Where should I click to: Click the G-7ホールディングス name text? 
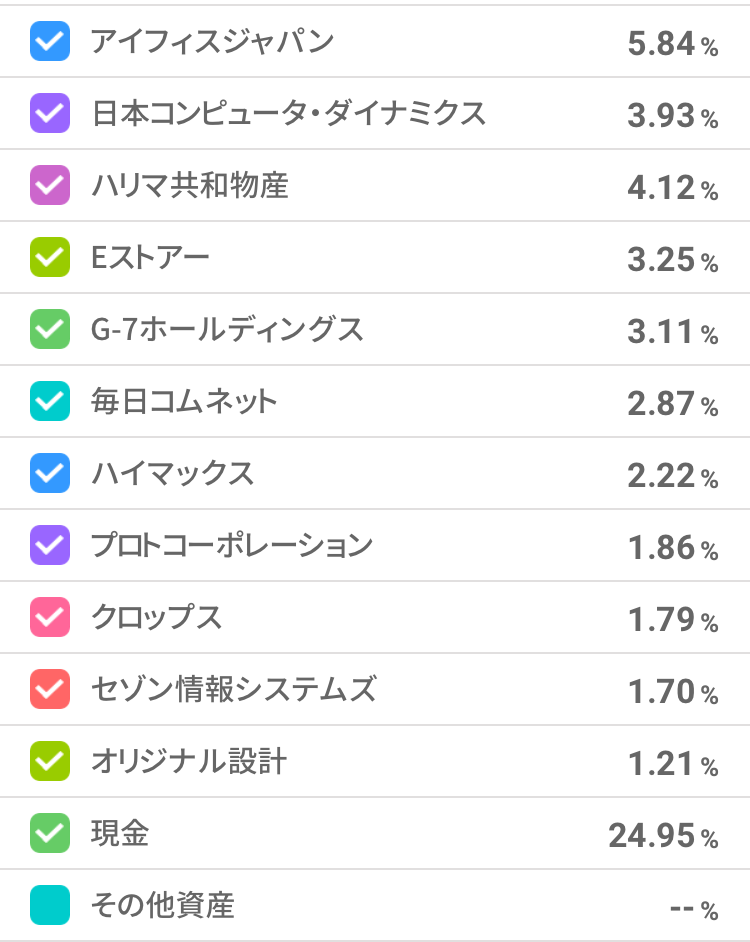point(227,330)
